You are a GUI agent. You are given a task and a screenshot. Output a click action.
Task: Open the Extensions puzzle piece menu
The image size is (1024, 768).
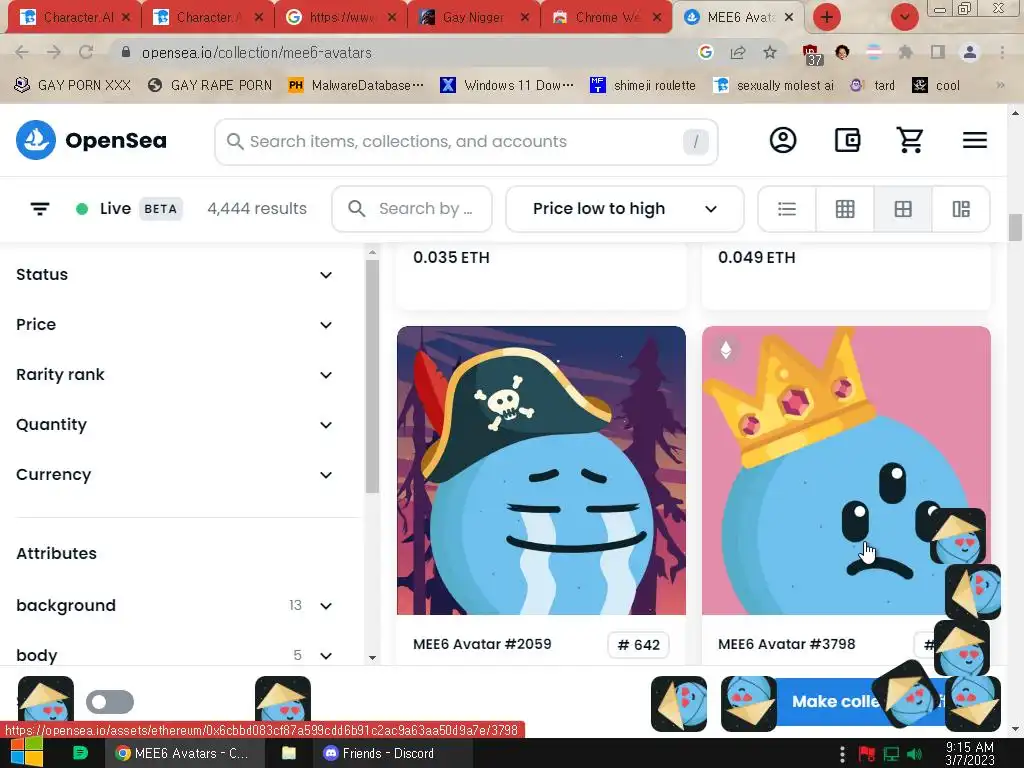905,52
